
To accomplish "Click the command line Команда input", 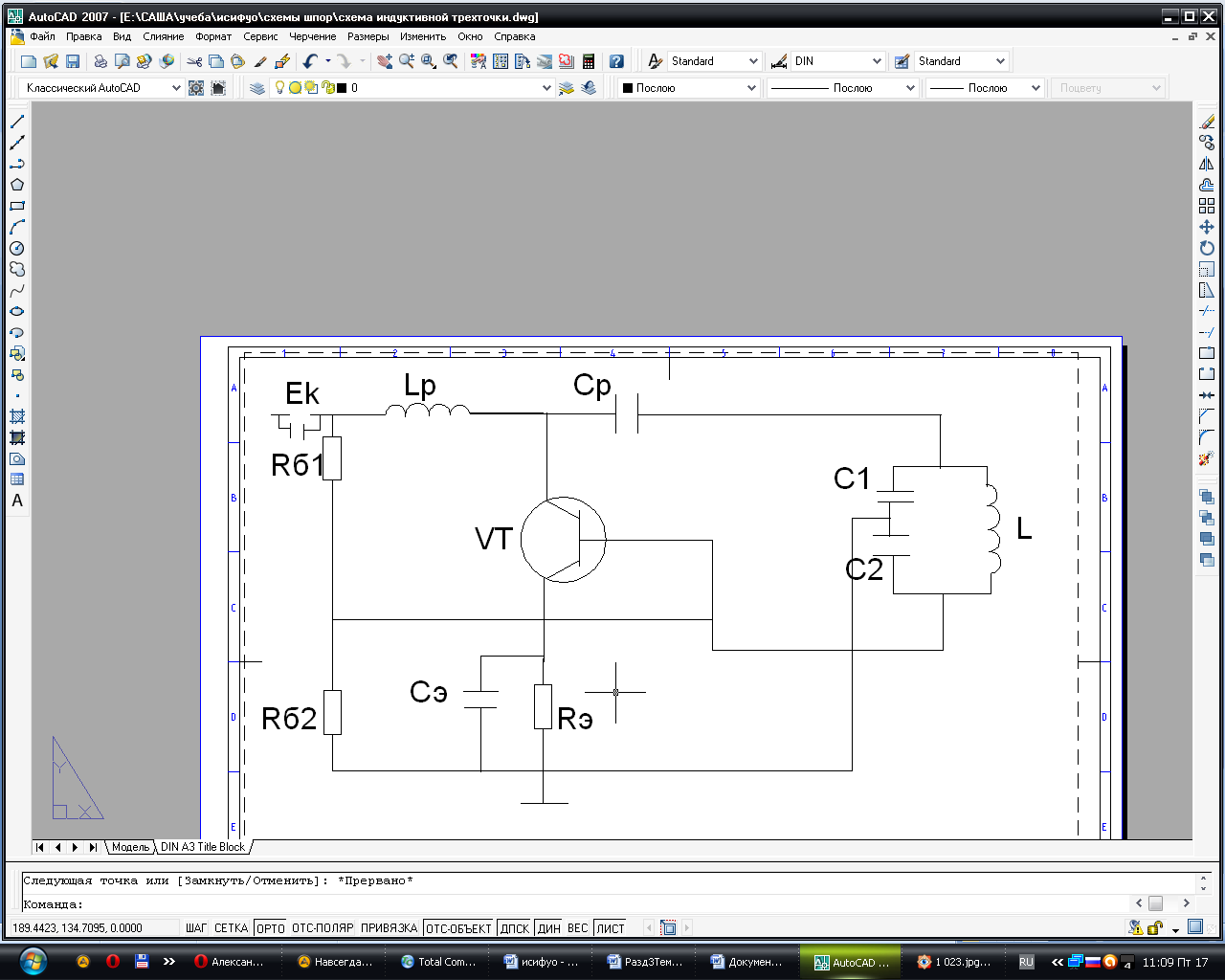I will pyautogui.click(x=574, y=904).
